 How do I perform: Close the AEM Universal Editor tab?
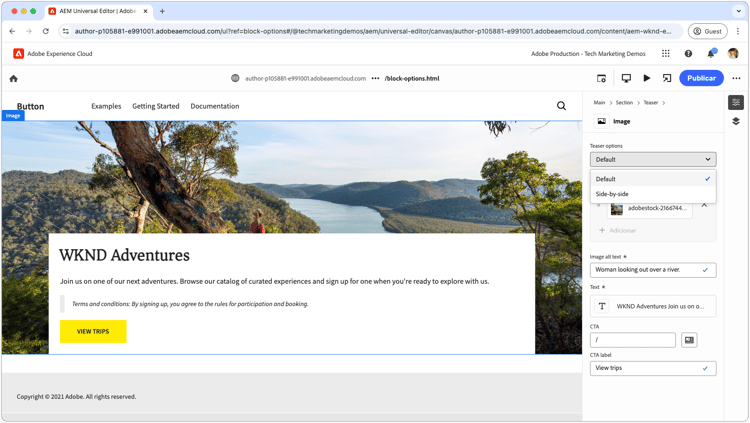tap(145, 11)
